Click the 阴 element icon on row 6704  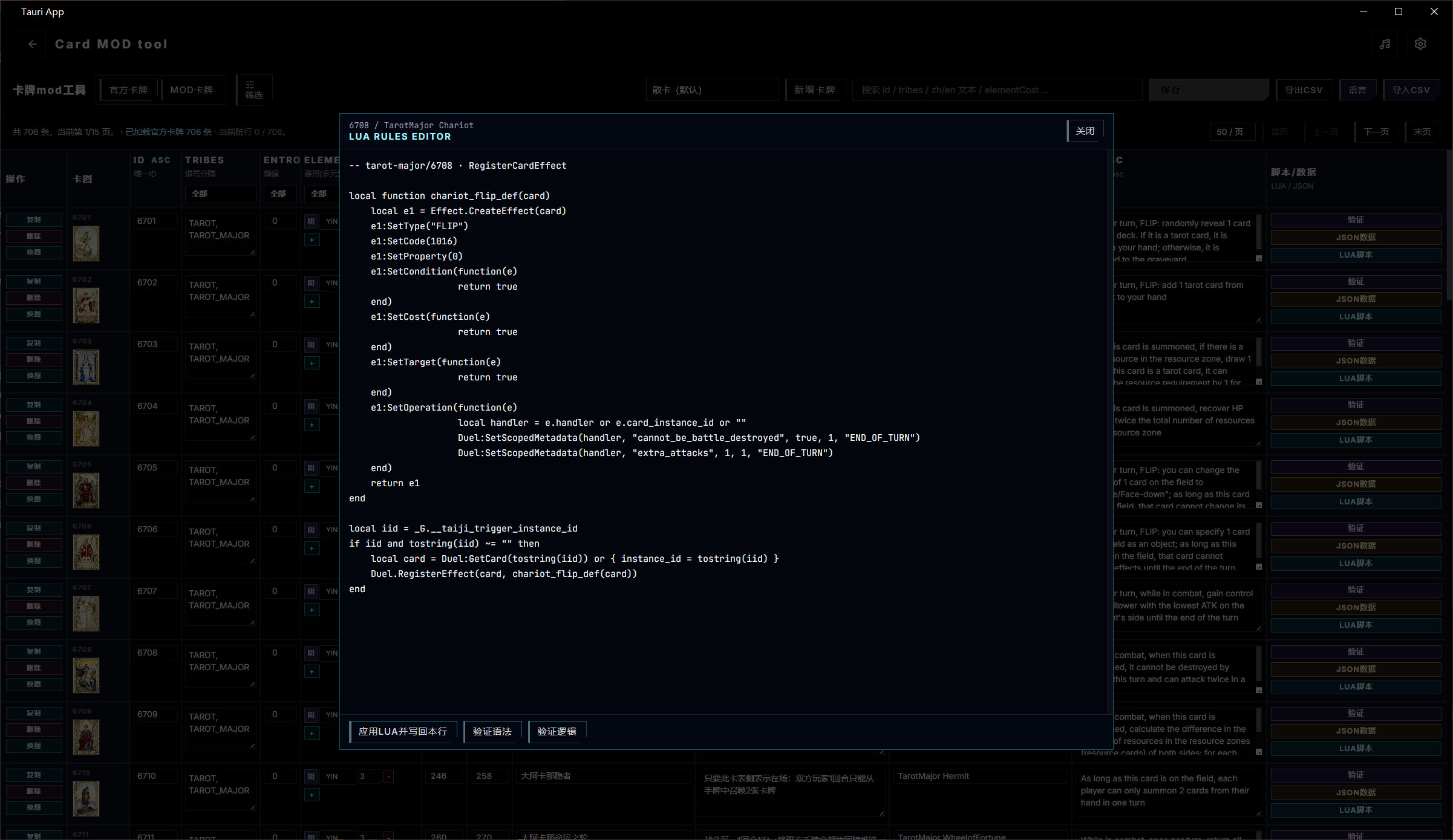coord(311,406)
